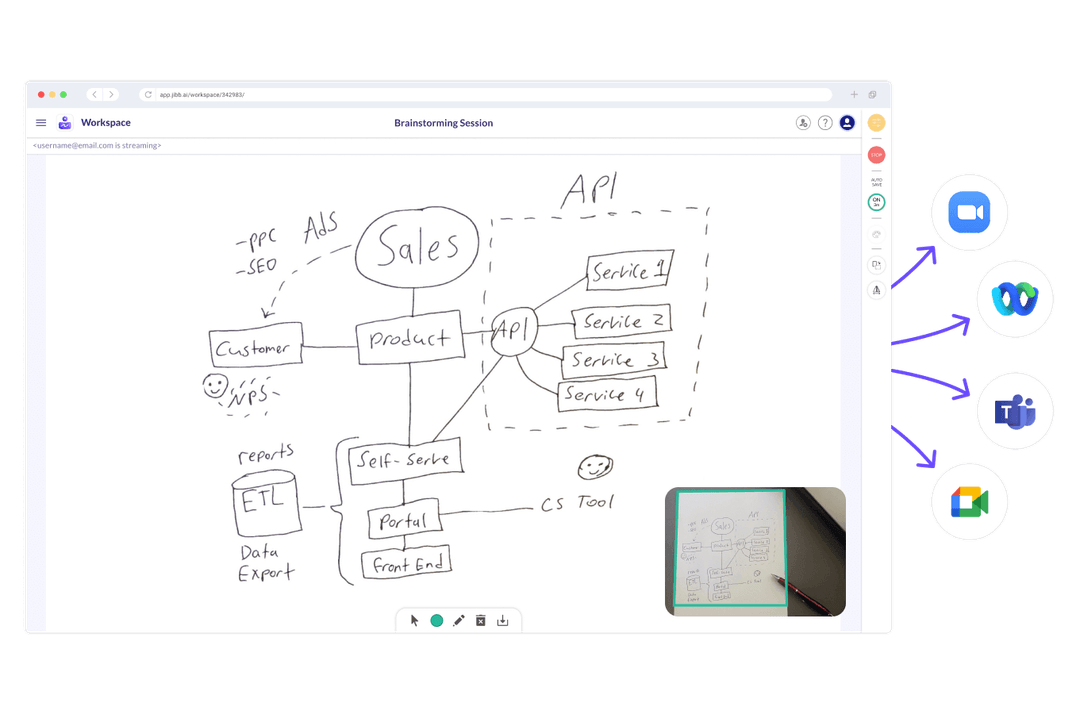Select the green color swatch in toolbar

click(436, 620)
